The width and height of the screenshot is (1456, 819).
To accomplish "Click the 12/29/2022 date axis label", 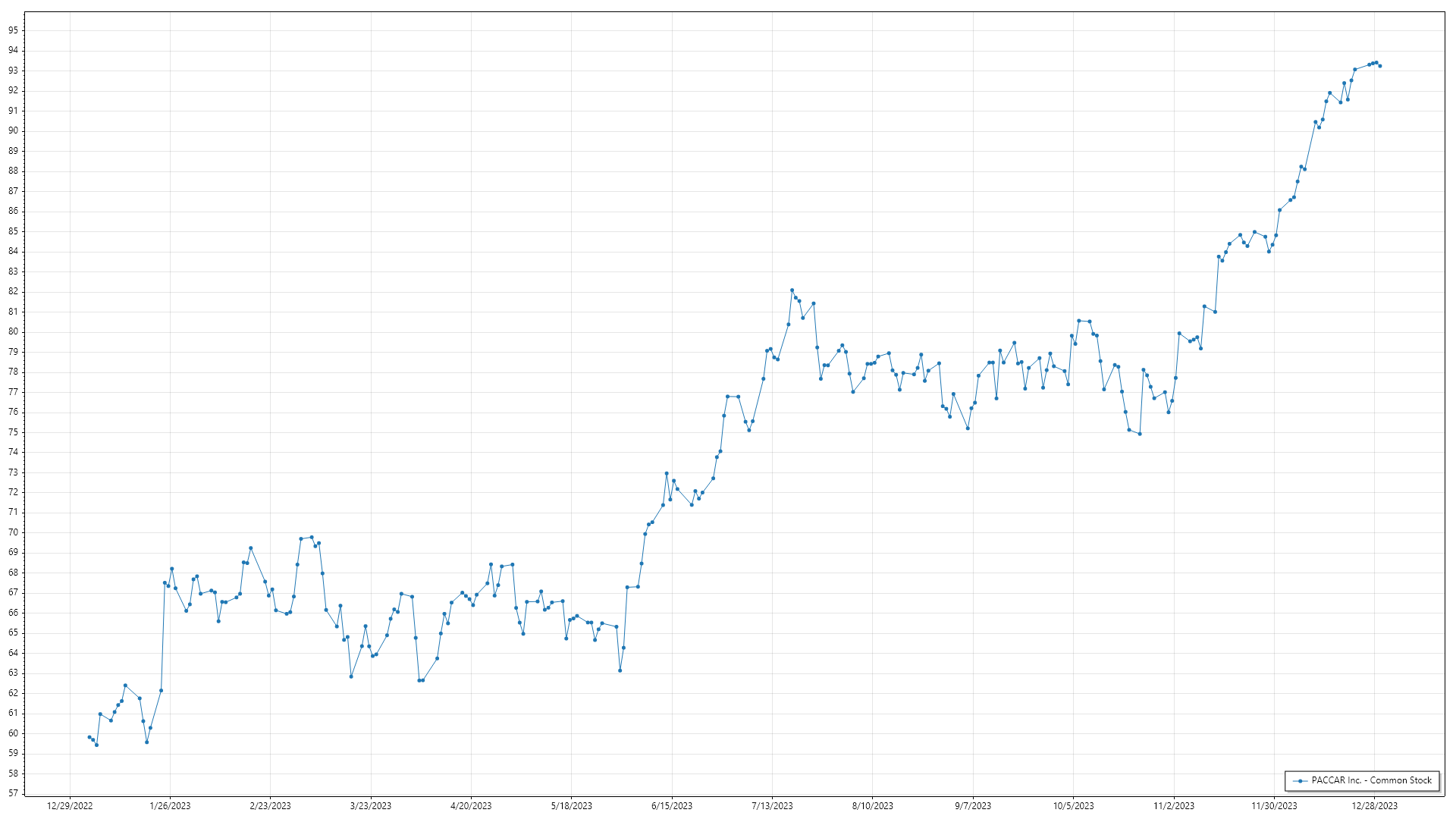I will 70,806.
